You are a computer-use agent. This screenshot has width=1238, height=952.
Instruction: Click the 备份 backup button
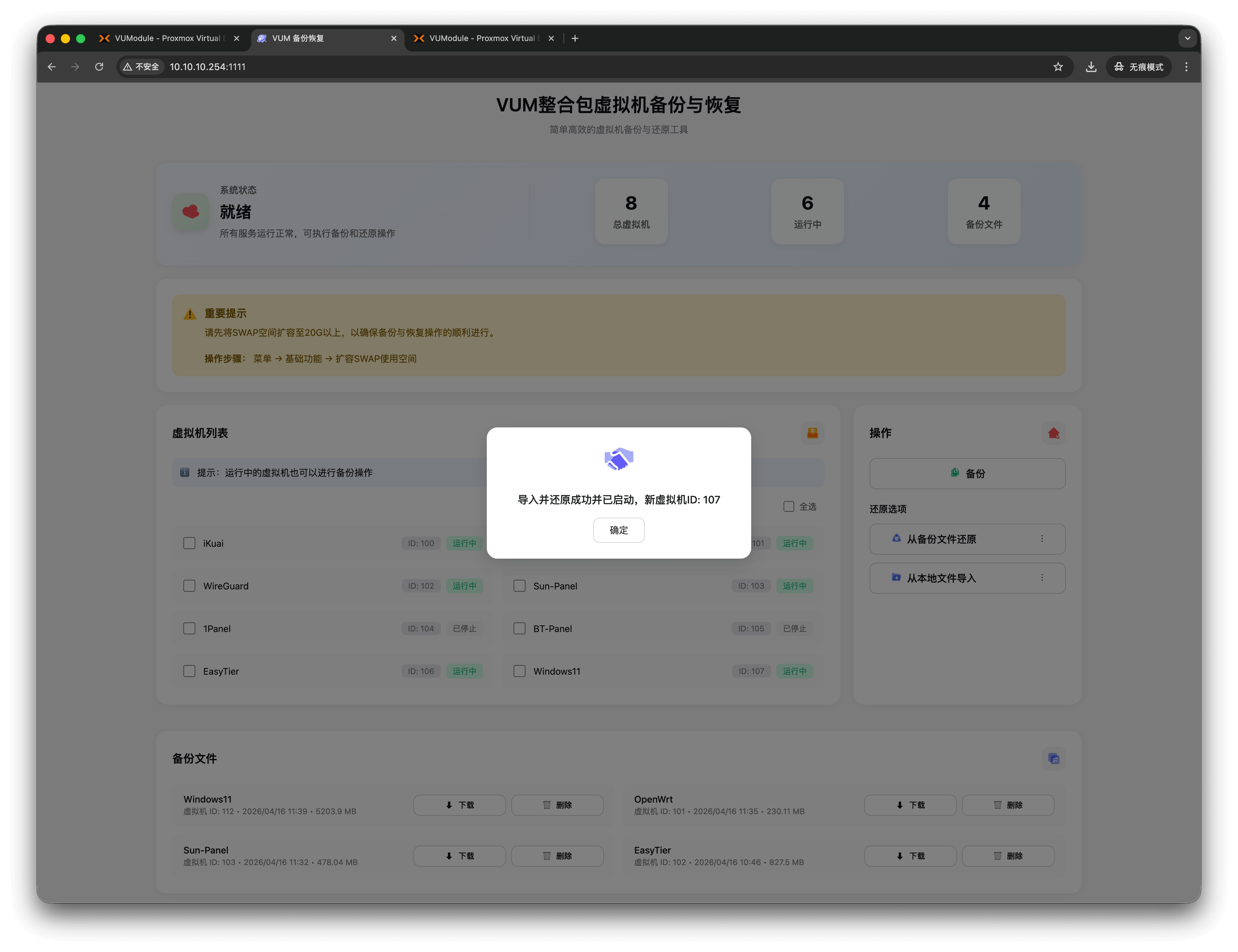(x=967, y=474)
